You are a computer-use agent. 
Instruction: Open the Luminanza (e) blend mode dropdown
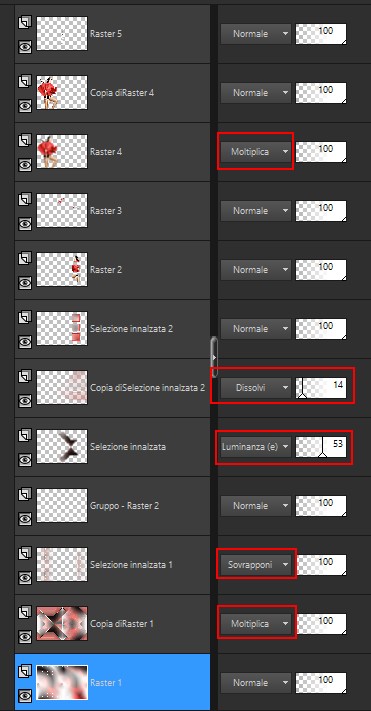point(256,447)
